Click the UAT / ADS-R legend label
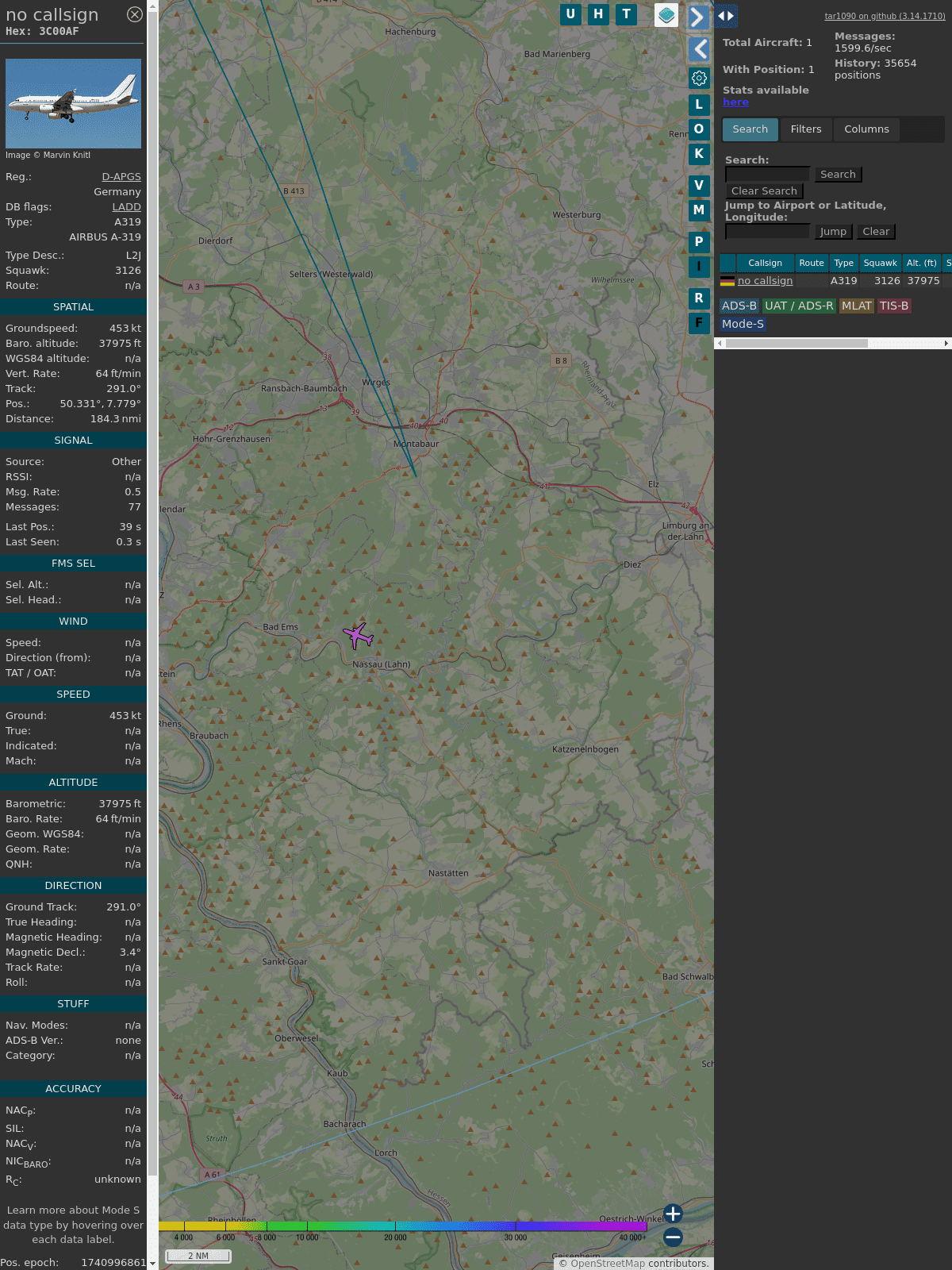The height and width of the screenshot is (1270, 952). tap(799, 306)
